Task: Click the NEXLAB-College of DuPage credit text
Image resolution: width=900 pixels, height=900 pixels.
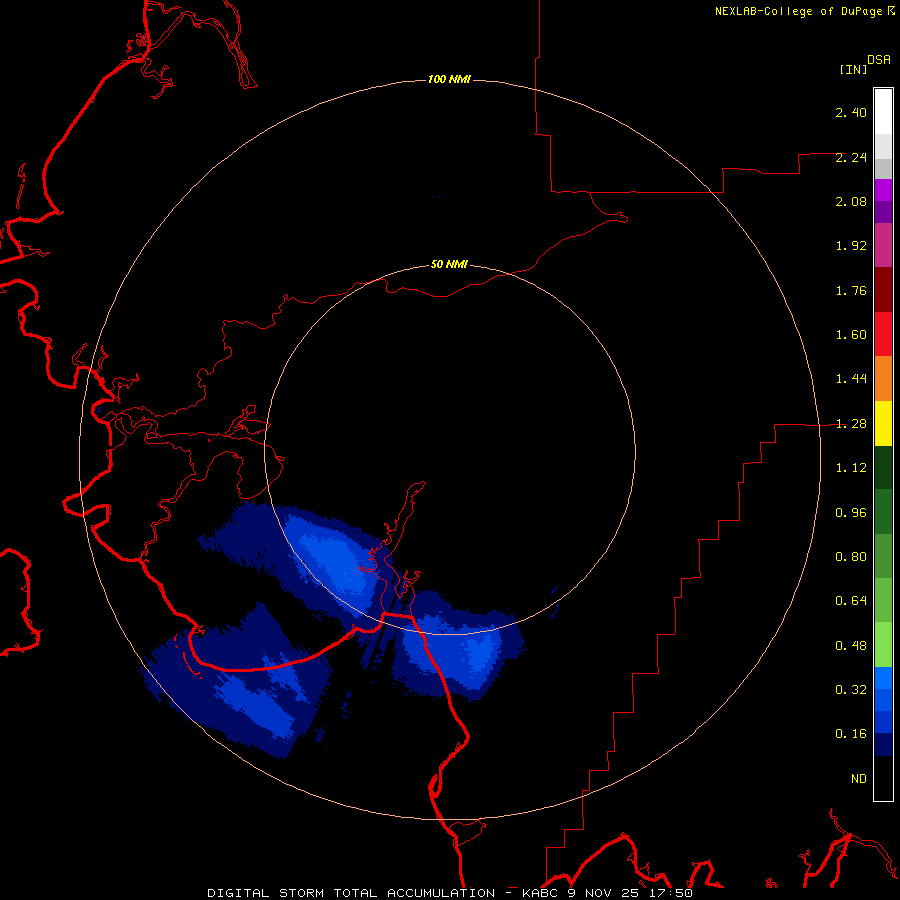Action: (799, 11)
